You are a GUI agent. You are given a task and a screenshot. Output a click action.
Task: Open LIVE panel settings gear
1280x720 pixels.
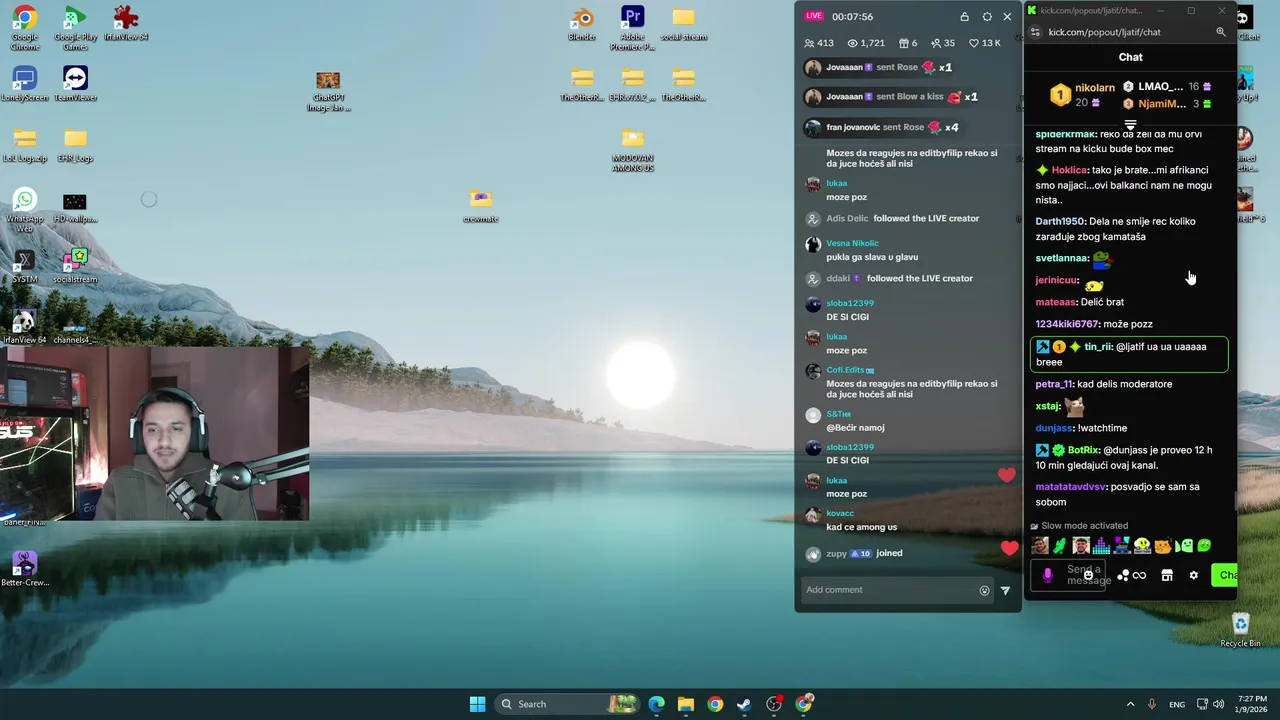(x=987, y=17)
